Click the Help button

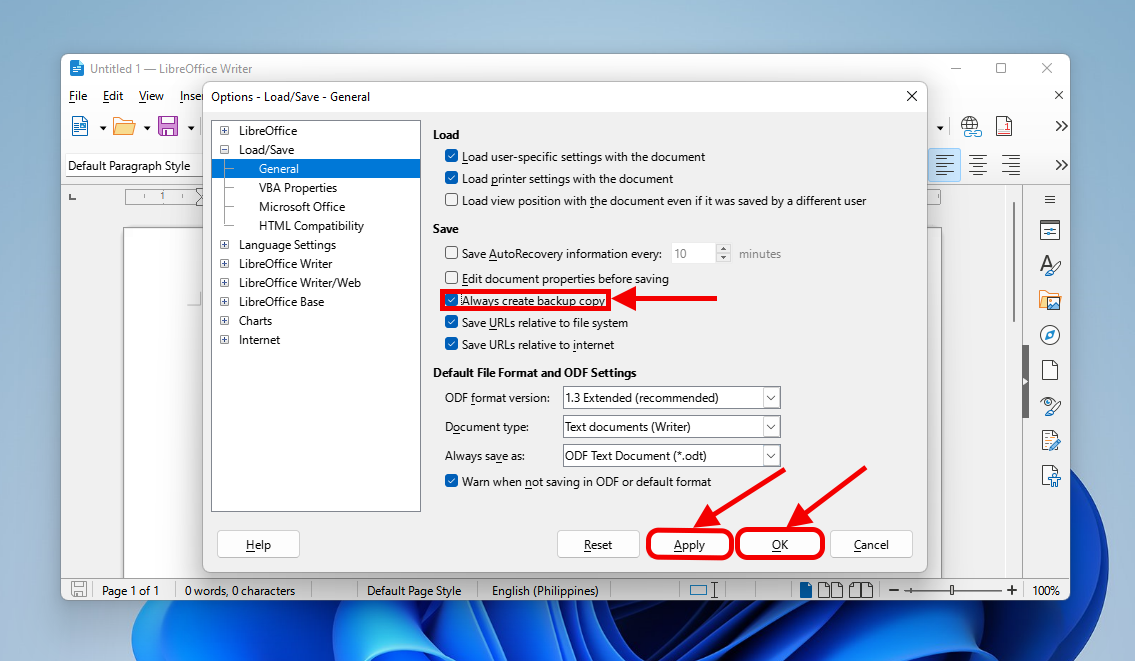pyautogui.click(x=258, y=544)
